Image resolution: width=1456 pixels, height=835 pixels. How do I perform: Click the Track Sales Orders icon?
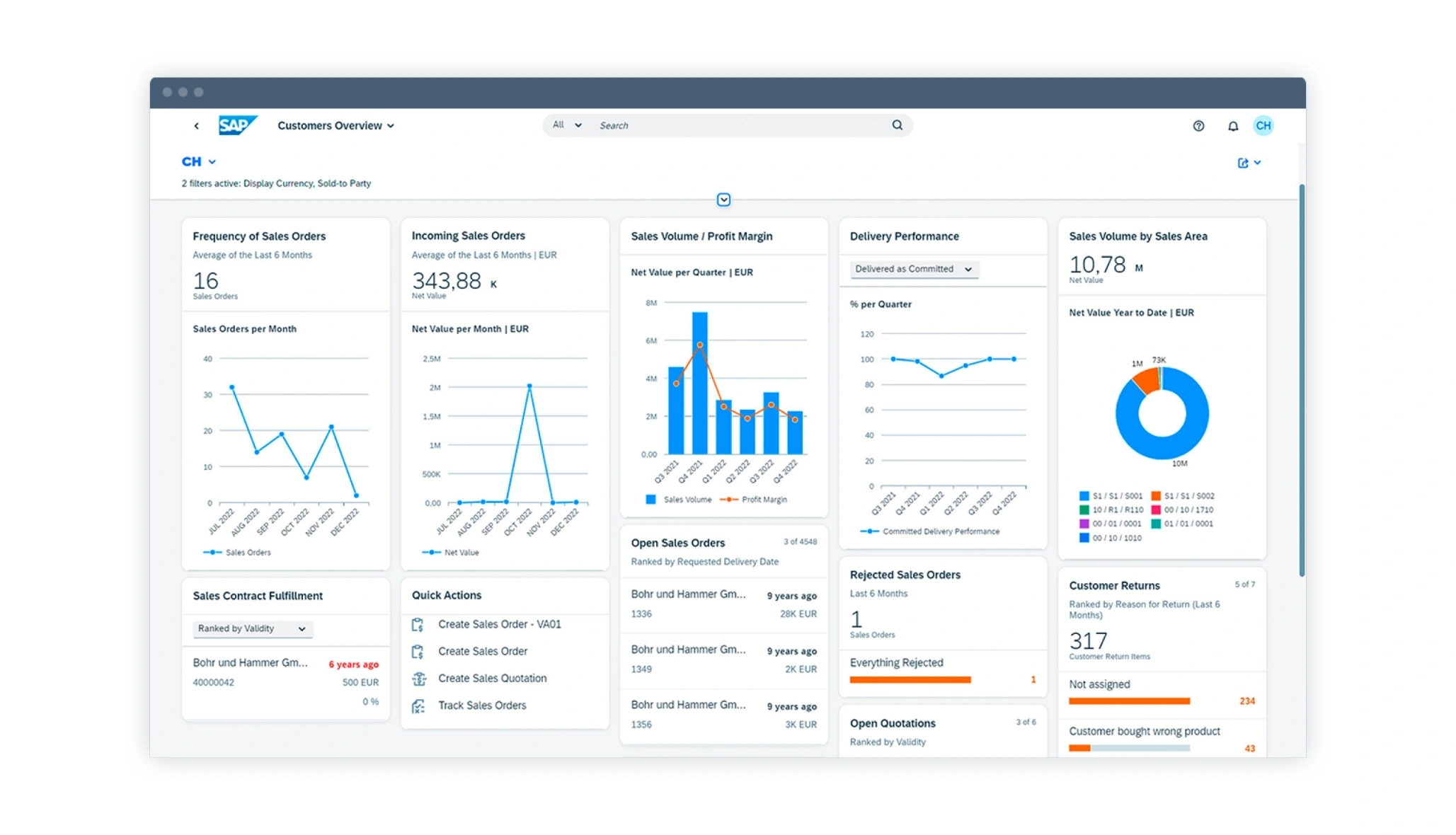pos(419,706)
